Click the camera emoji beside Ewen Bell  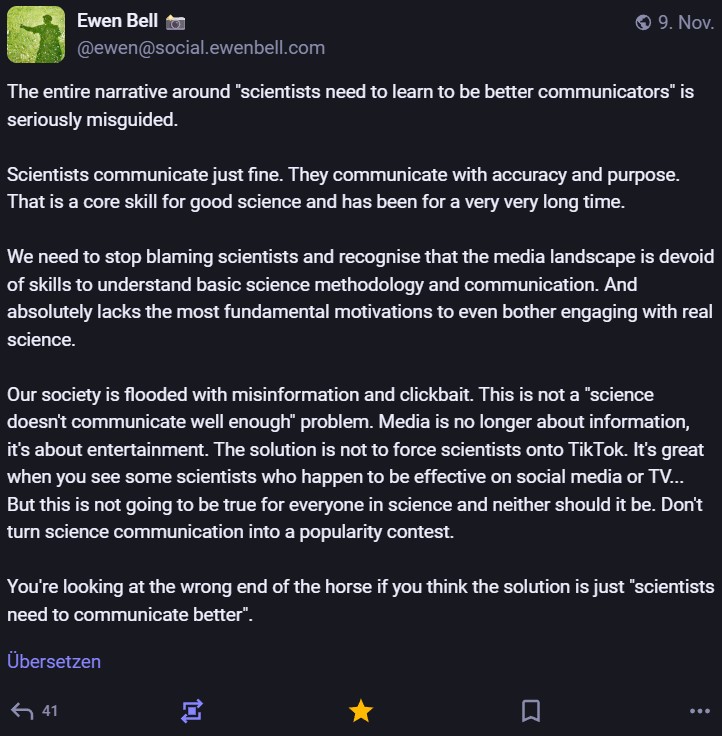(175, 22)
